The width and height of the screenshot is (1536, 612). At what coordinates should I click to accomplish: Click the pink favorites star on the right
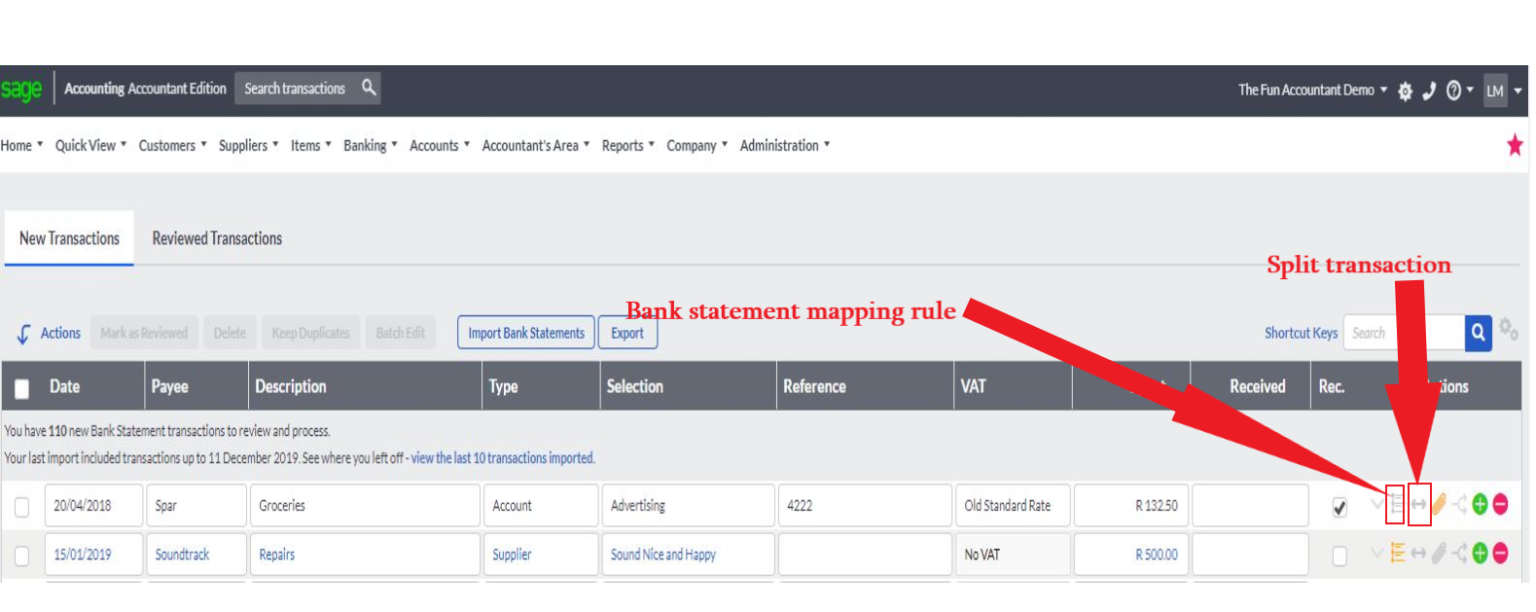pos(1515,145)
